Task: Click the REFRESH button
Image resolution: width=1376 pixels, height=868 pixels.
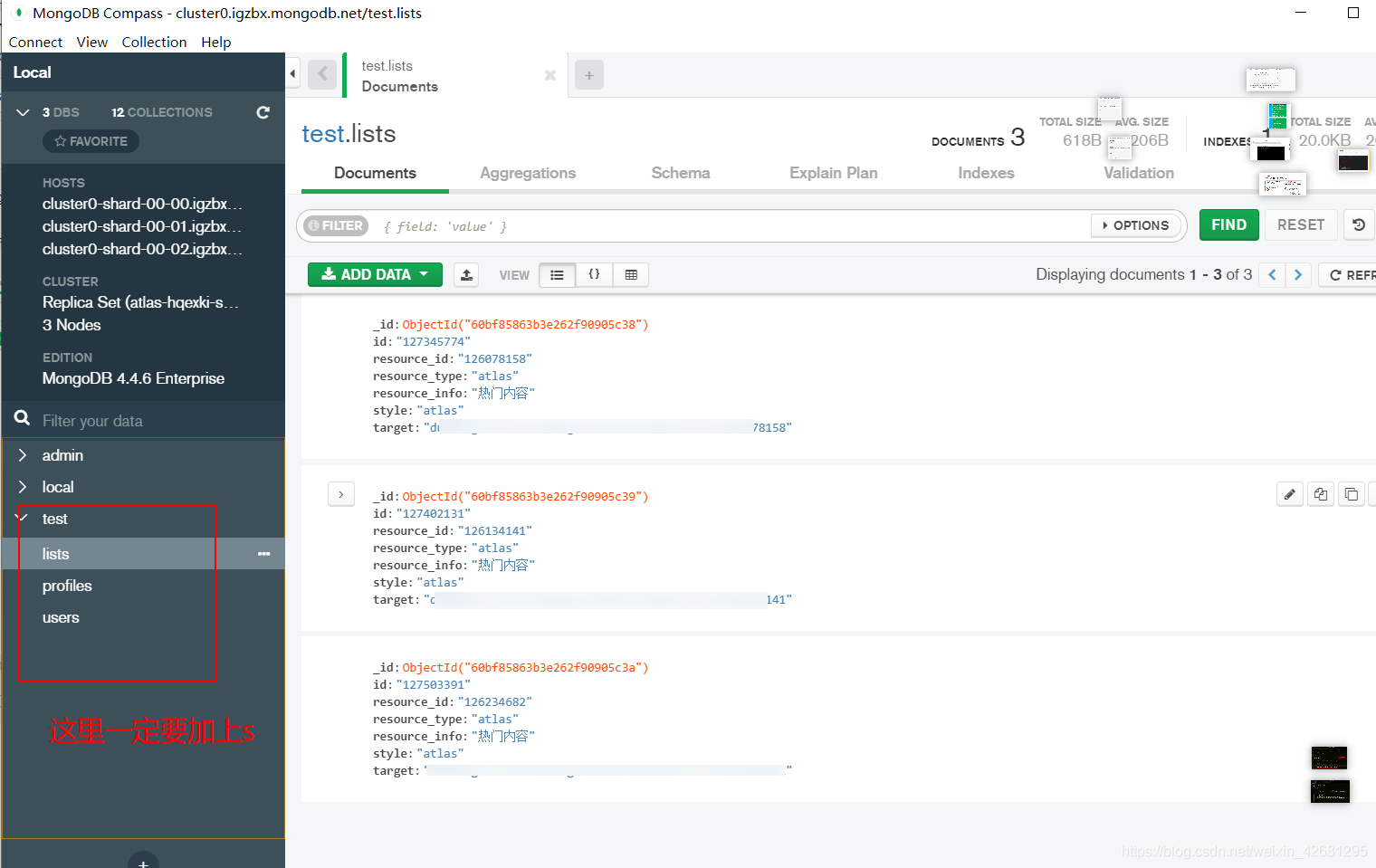Action: [1350, 274]
